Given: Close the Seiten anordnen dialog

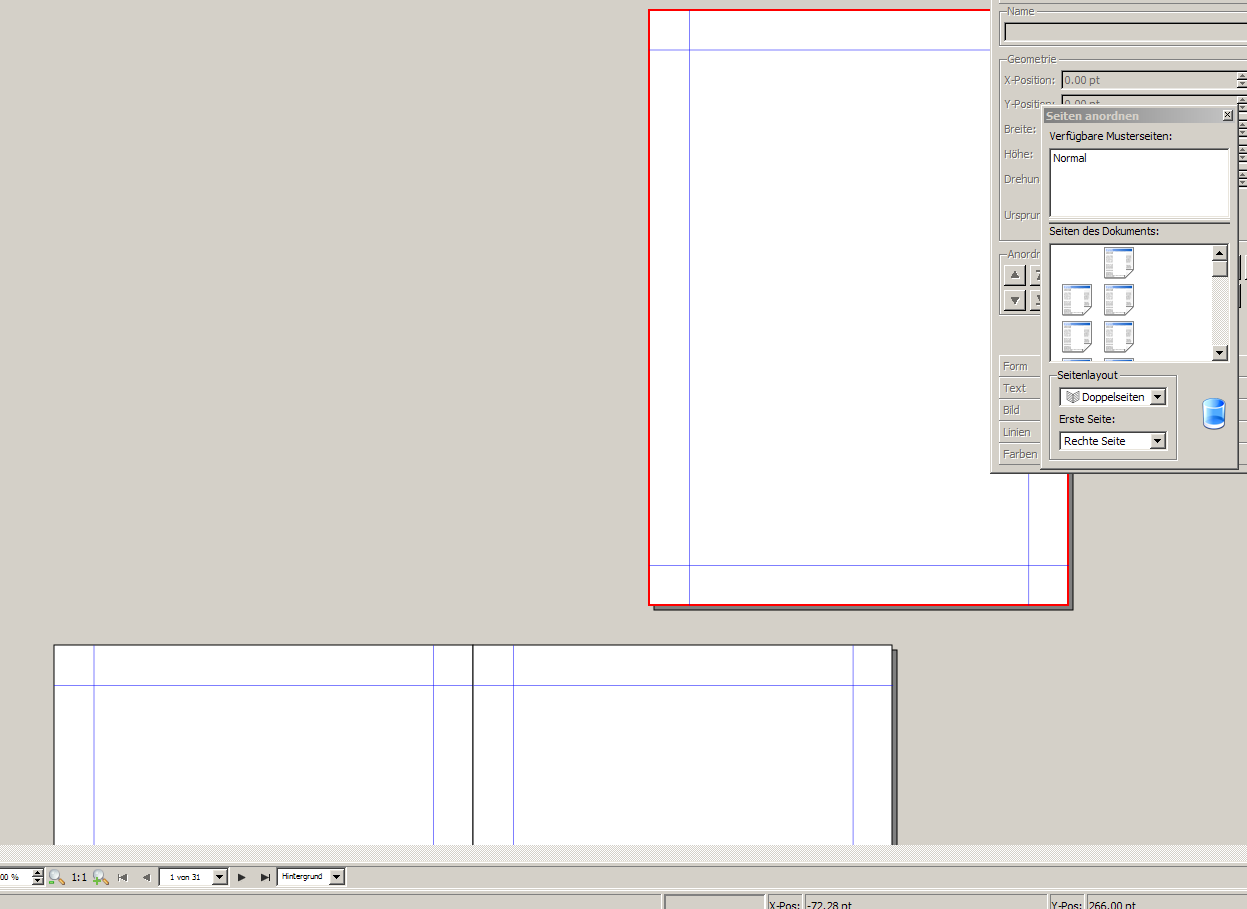Looking at the screenshot, I should tap(1227, 116).
